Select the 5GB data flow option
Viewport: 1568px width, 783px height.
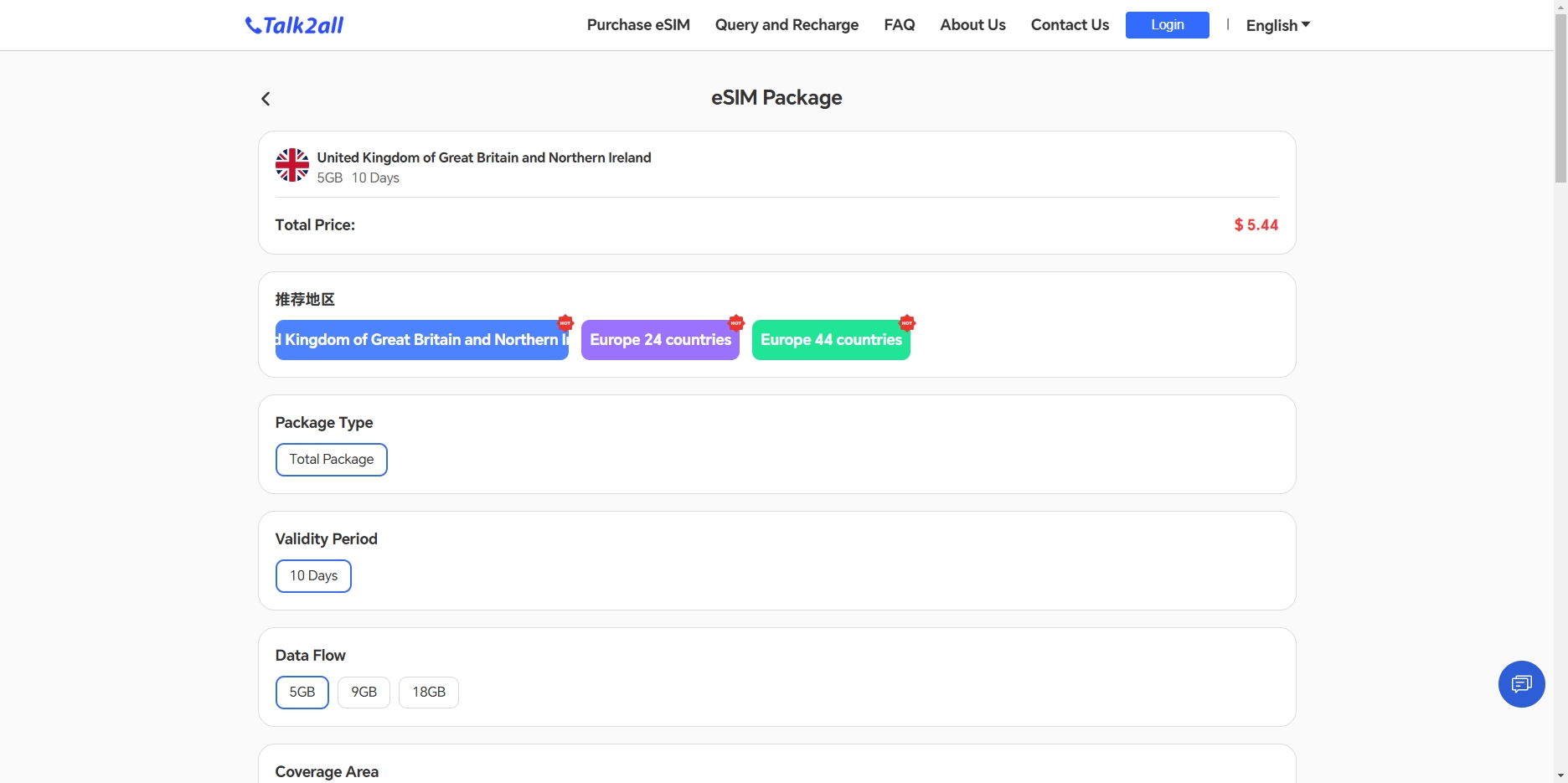point(302,693)
